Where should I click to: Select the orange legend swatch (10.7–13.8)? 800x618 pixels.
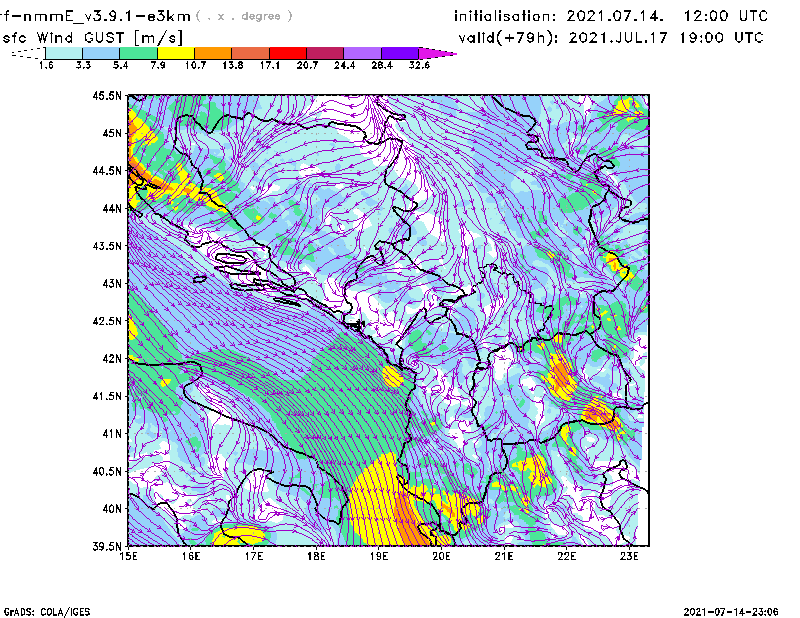point(213,53)
